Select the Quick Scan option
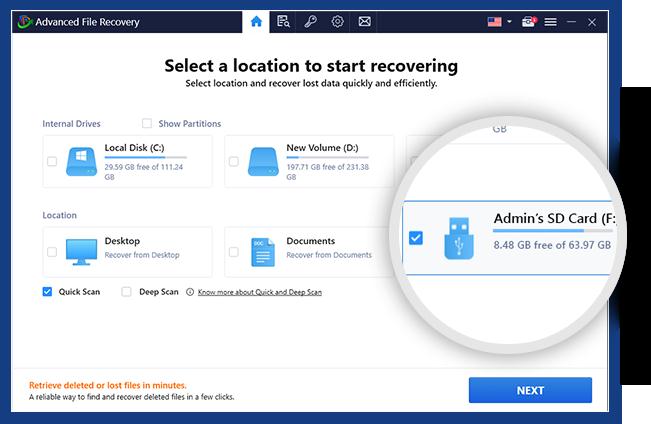 [x=47, y=292]
